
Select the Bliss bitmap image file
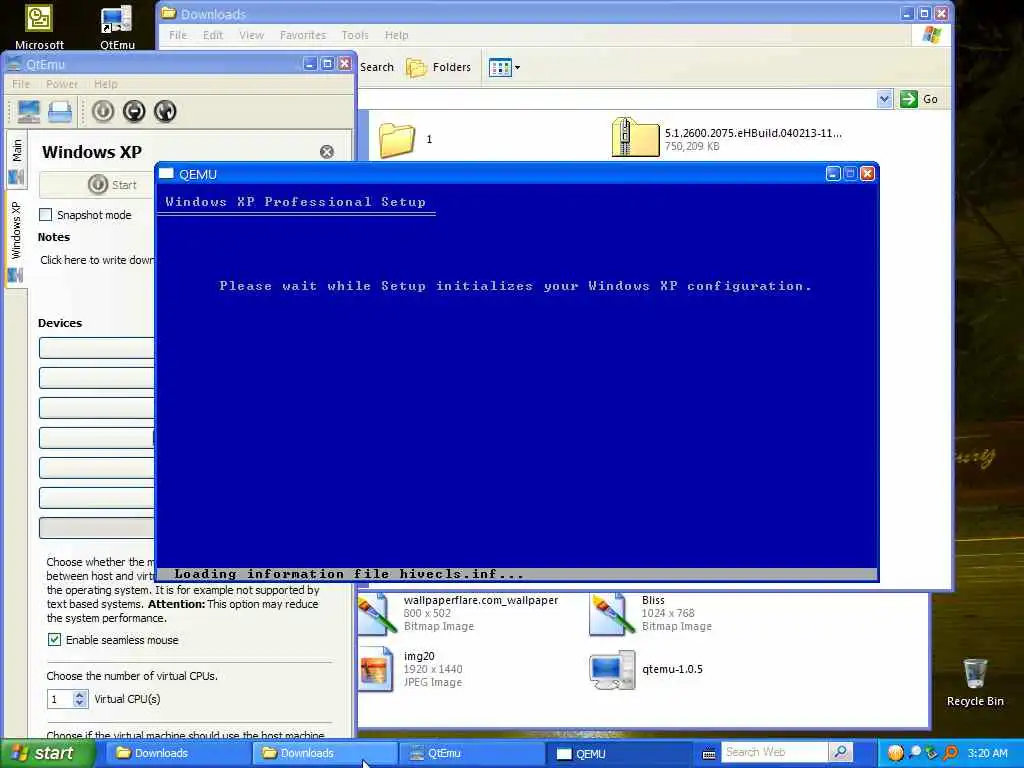click(x=650, y=613)
